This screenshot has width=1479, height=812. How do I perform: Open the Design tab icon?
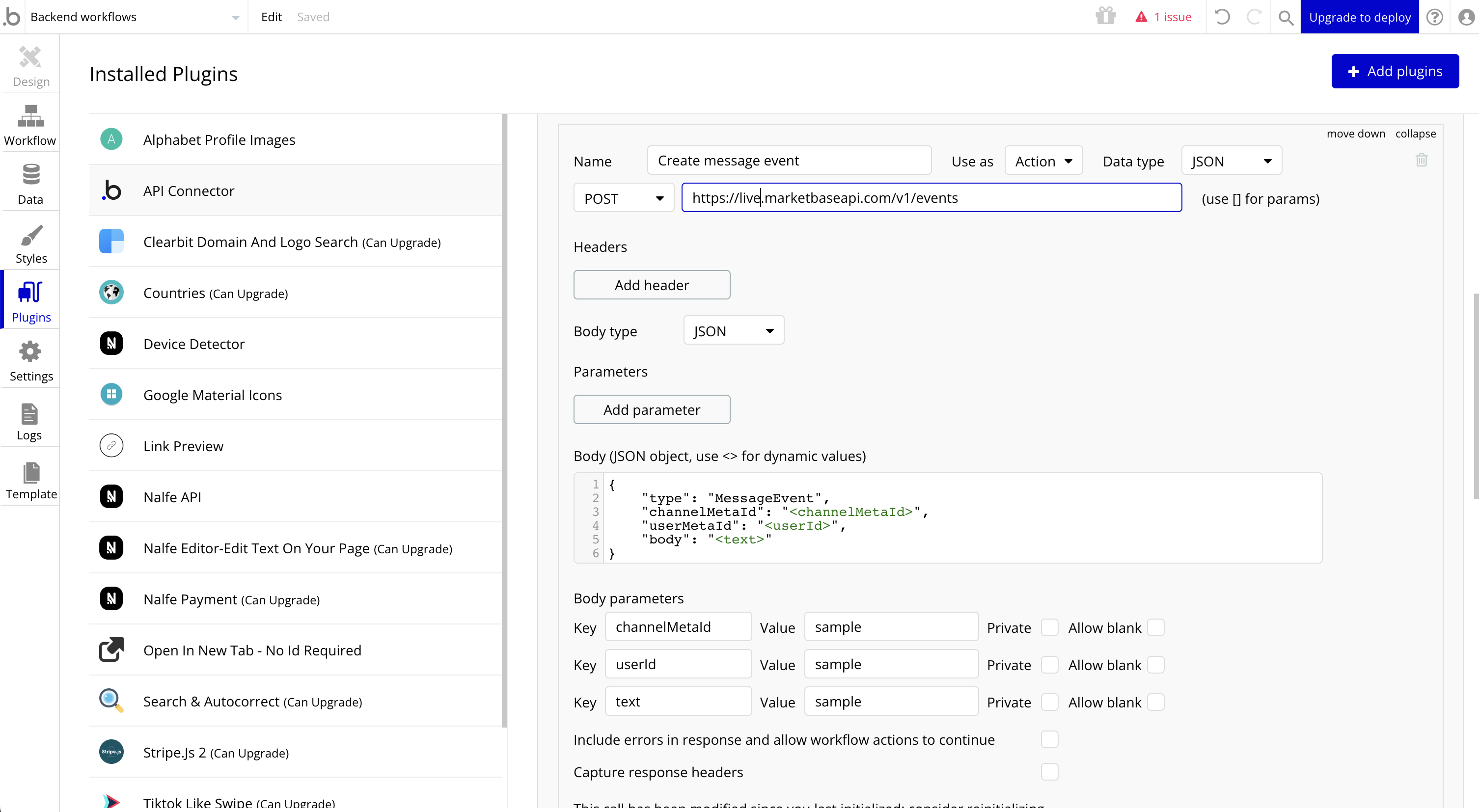(30, 58)
